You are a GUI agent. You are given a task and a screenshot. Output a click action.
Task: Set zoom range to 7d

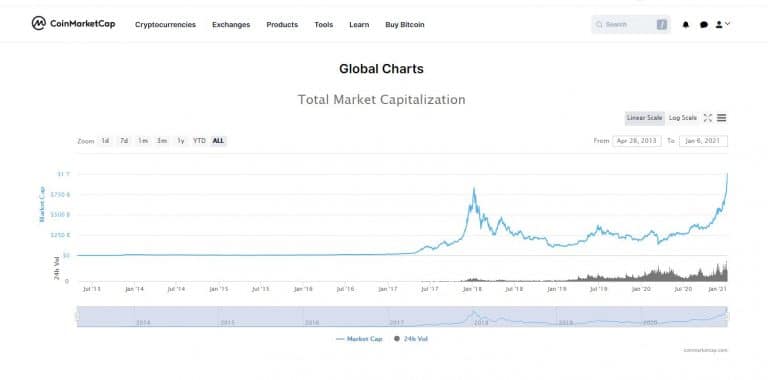point(124,141)
